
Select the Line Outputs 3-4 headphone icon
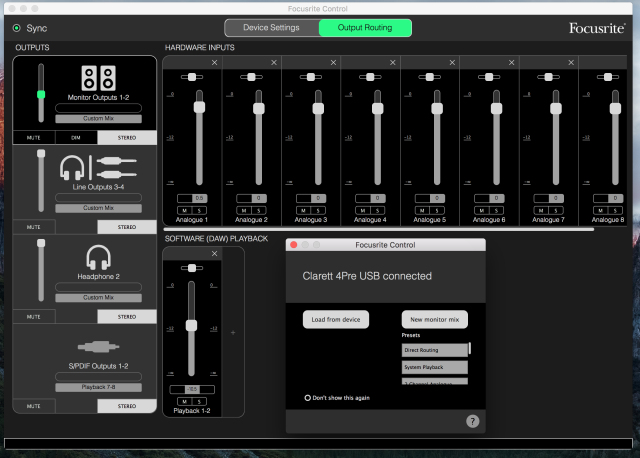point(71,168)
